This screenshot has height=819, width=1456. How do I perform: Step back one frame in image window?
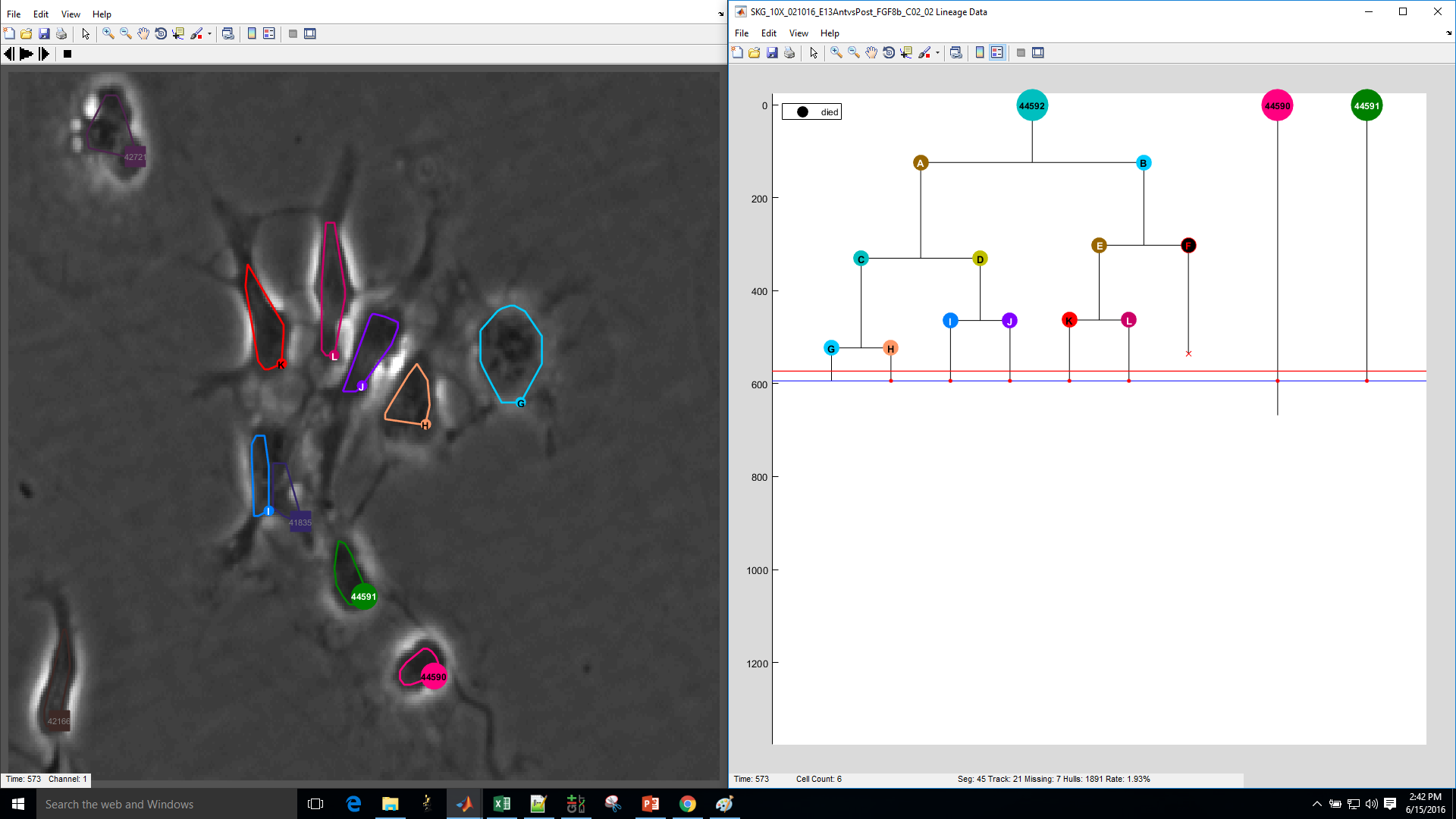point(9,54)
